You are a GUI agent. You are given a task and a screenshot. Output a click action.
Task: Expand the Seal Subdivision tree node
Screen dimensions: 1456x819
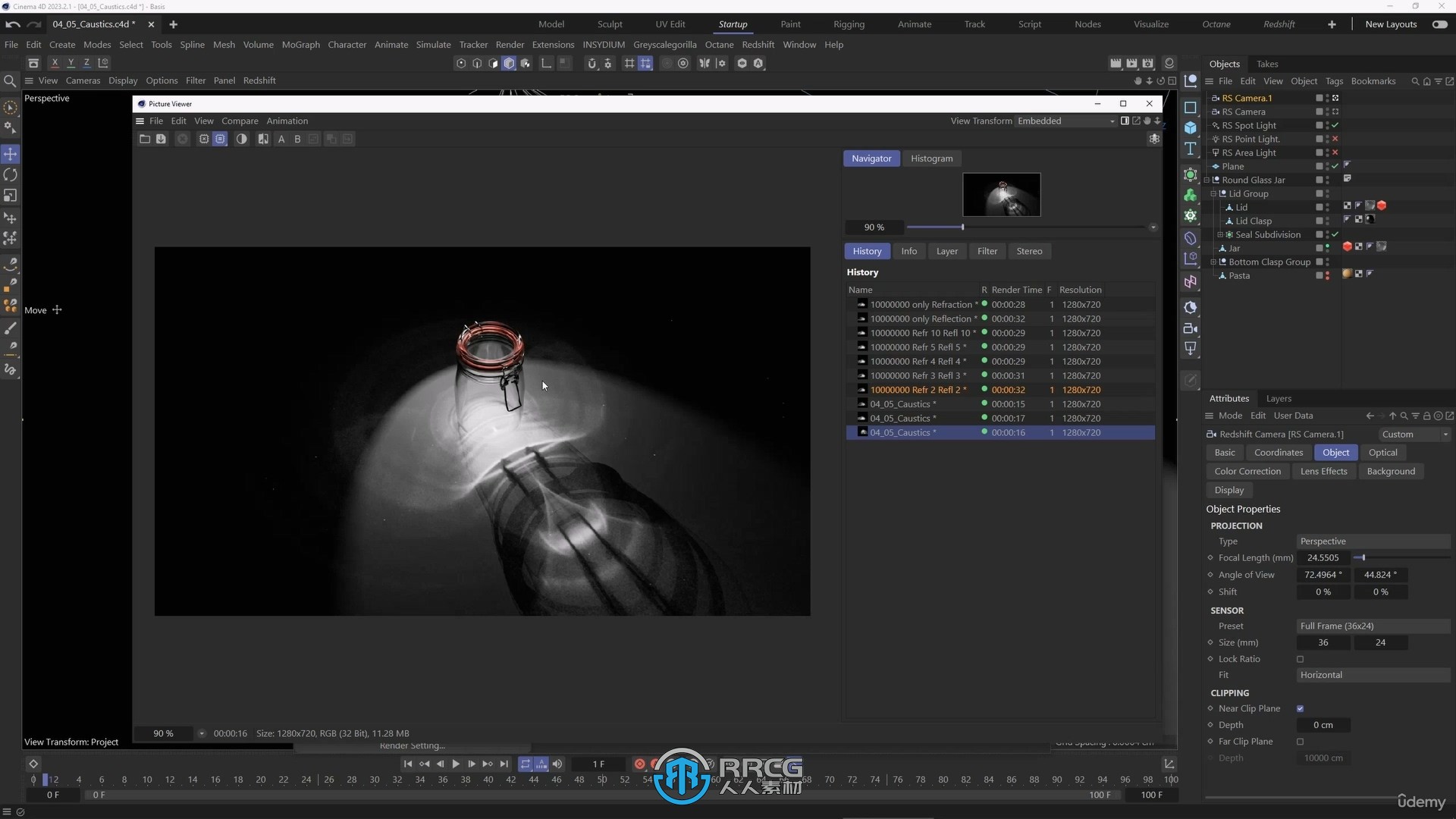coord(1220,234)
